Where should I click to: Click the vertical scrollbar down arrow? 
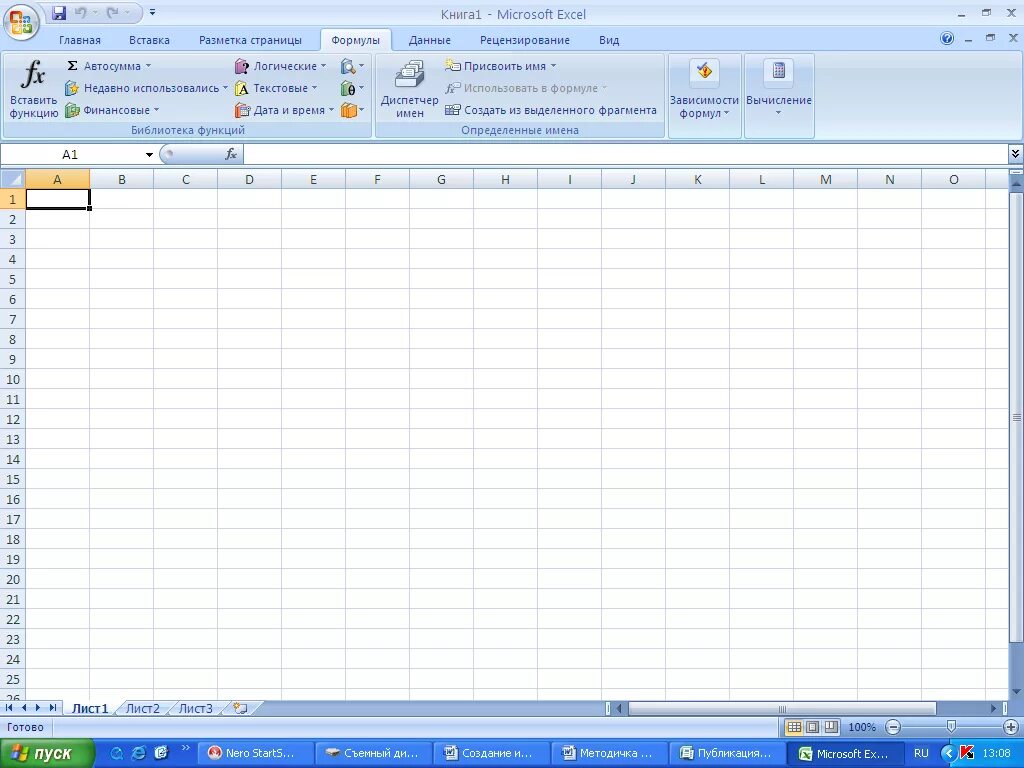click(1016, 692)
